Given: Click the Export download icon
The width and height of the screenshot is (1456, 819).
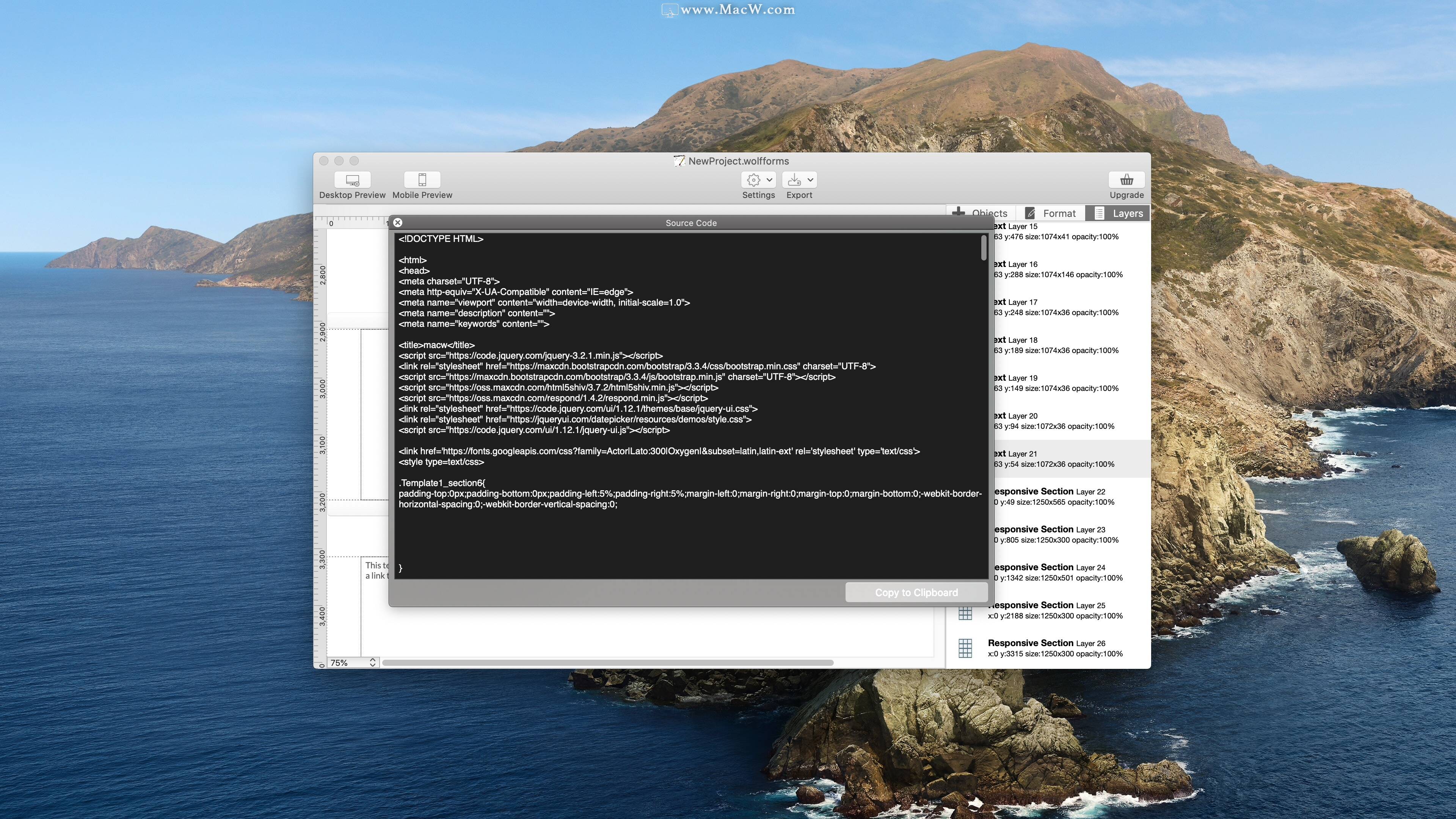Looking at the screenshot, I should pos(794,180).
